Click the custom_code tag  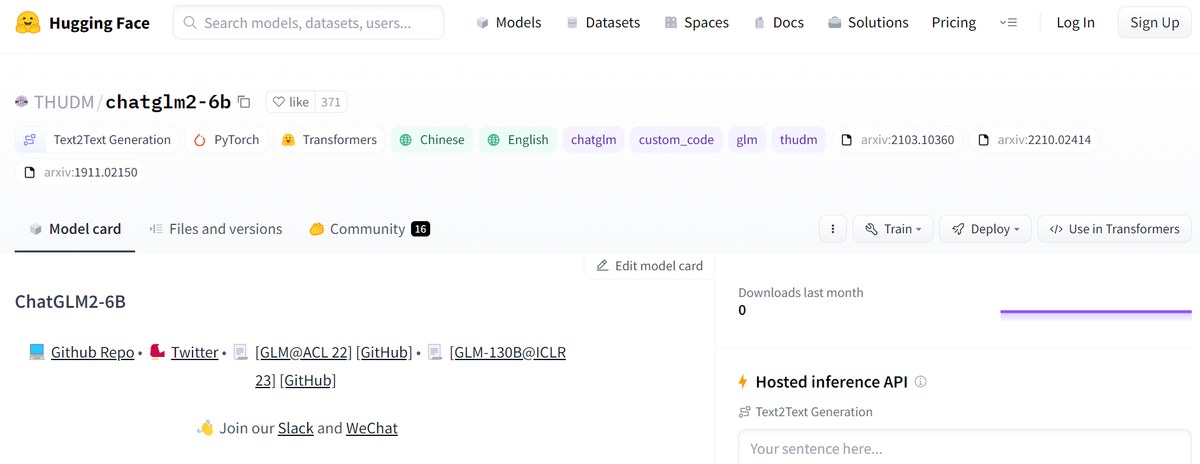pyautogui.click(x=676, y=140)
